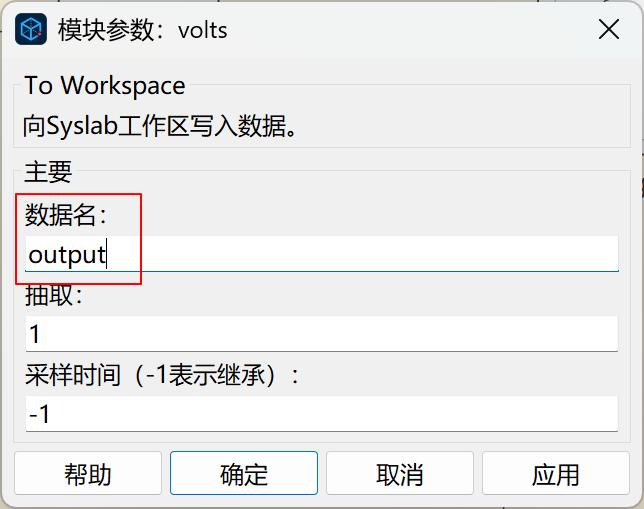Click the 抽取 label
Viewport: 644px width, 509px height.
54,295
